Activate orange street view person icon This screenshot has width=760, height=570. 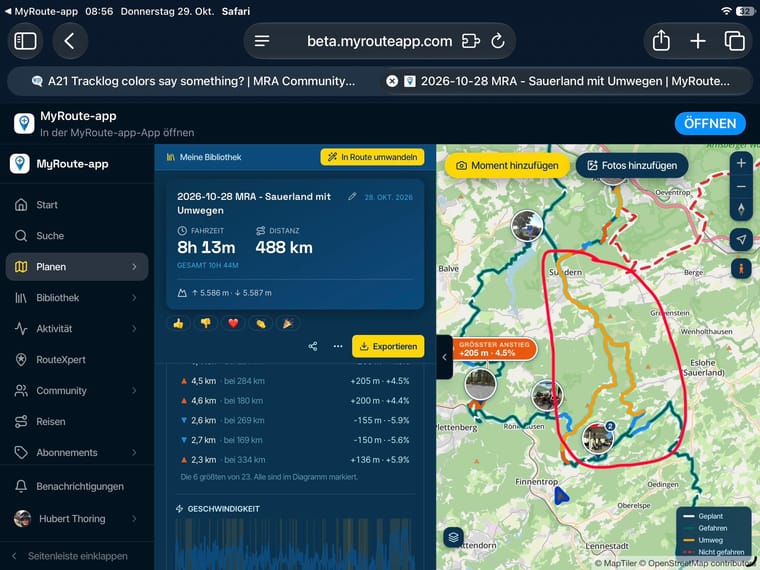(741, 268)
